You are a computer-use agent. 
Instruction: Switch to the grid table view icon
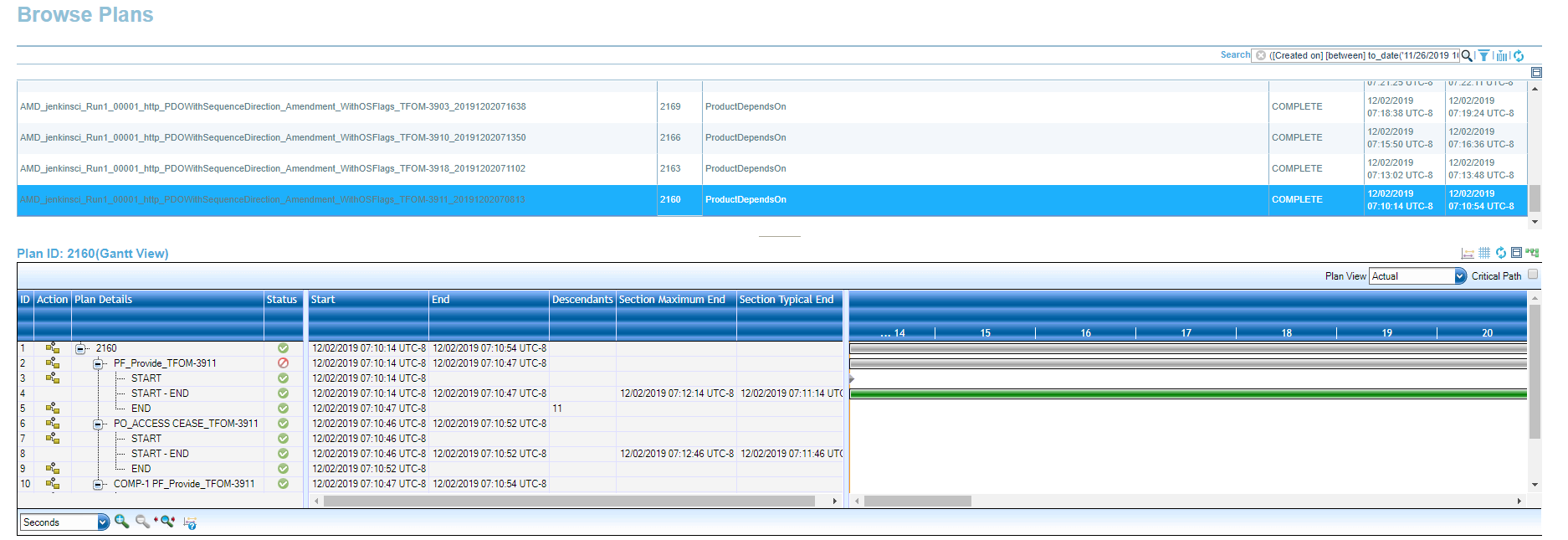tap(1484, 253)
